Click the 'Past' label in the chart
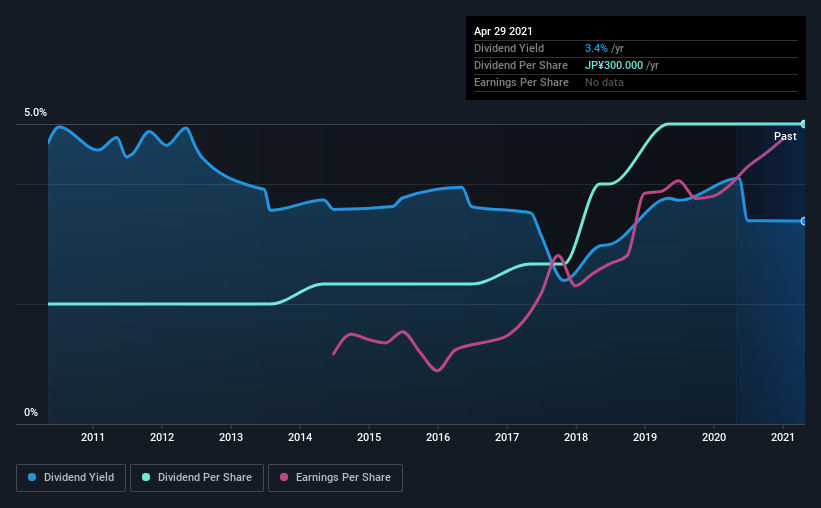Viewport: 821px width, 508px height. (785, 136)
